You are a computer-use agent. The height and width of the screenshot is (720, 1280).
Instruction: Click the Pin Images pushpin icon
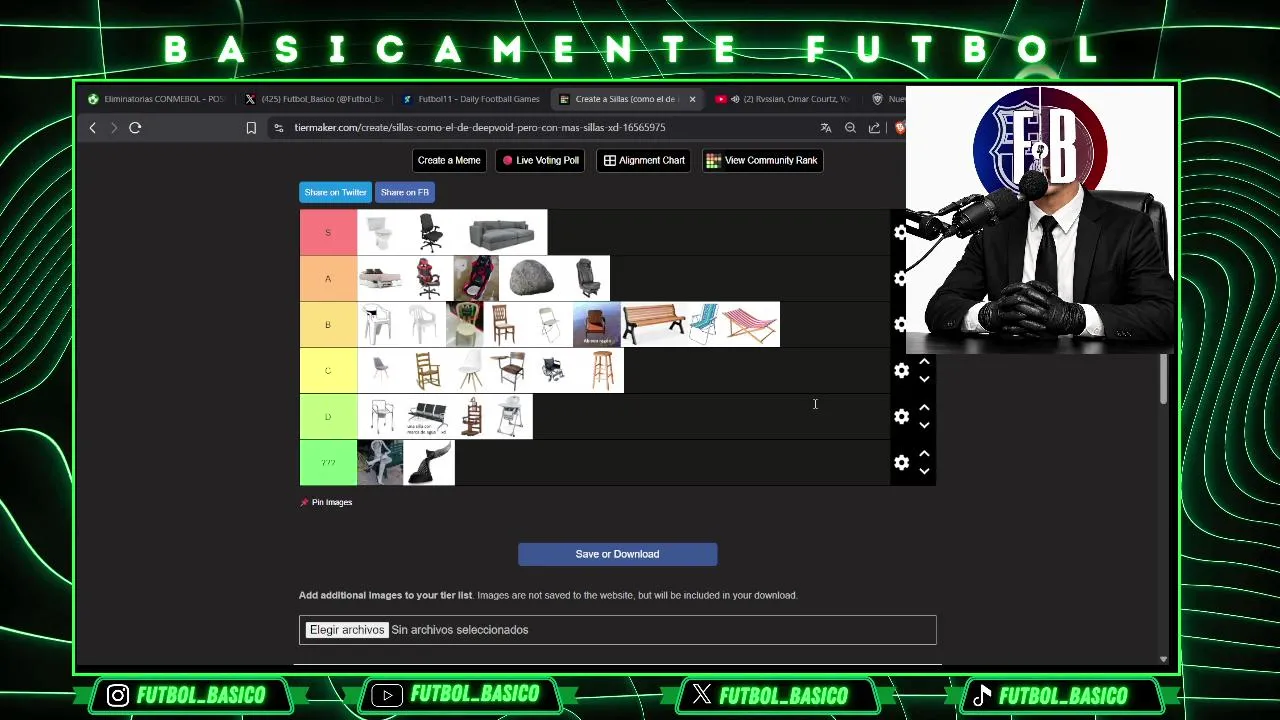[x=304, y=502]
